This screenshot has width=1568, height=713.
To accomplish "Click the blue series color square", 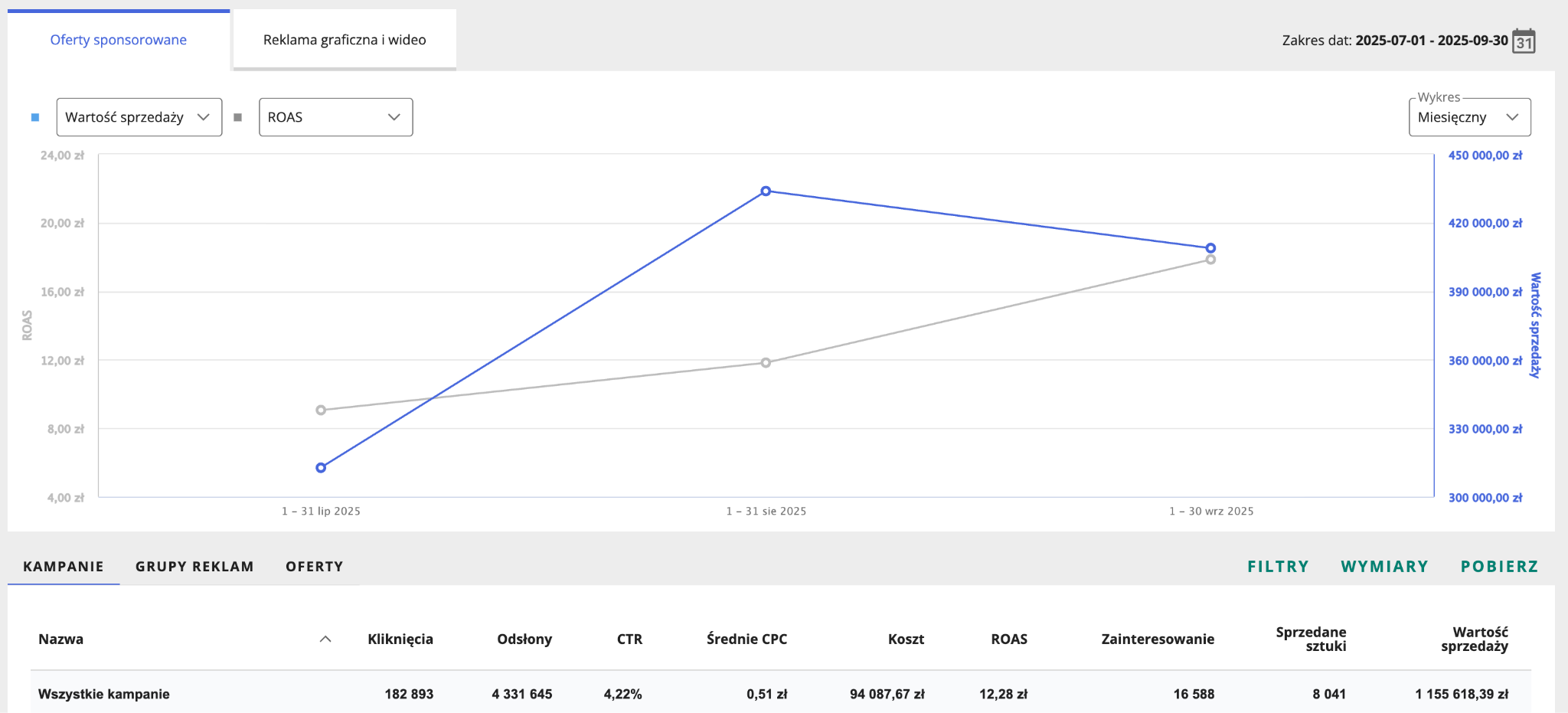I will (35, 117).
